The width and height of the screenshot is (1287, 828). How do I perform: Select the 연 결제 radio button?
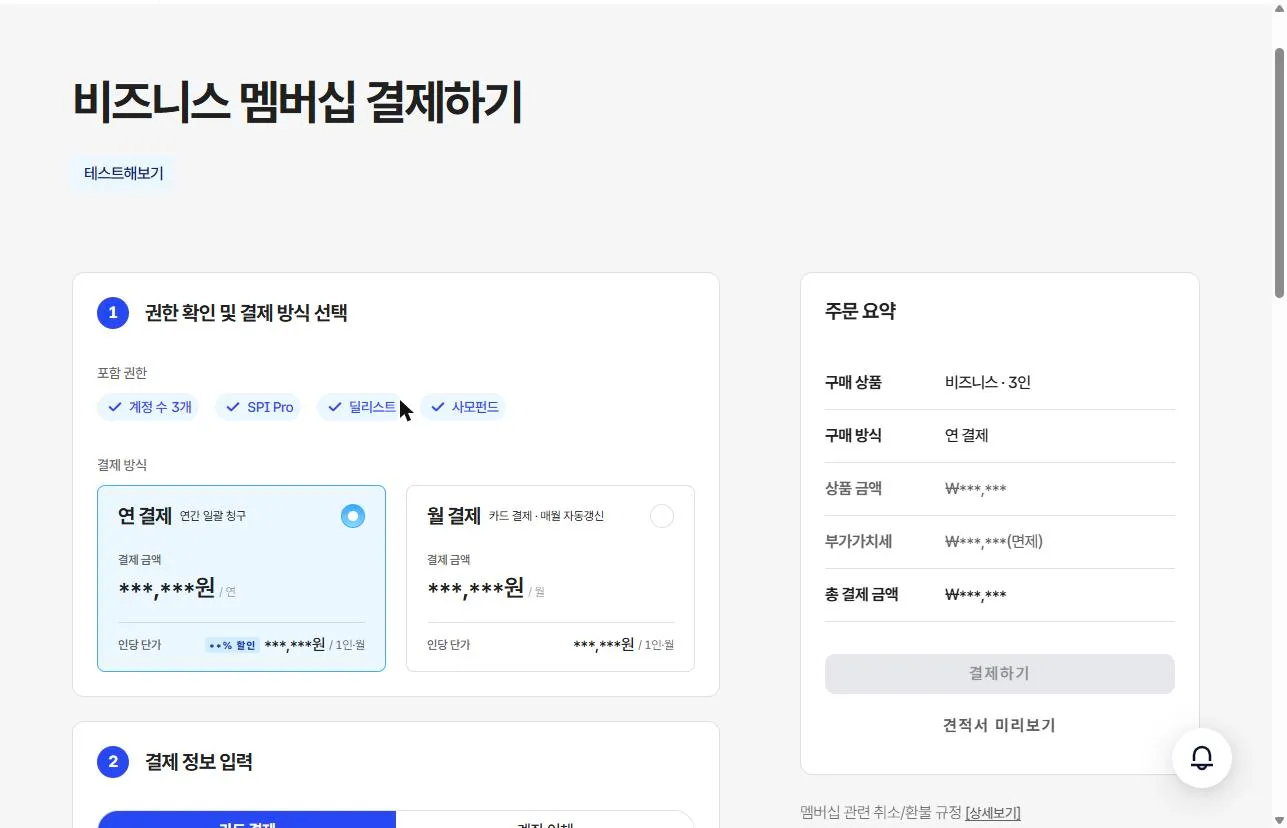353,516
